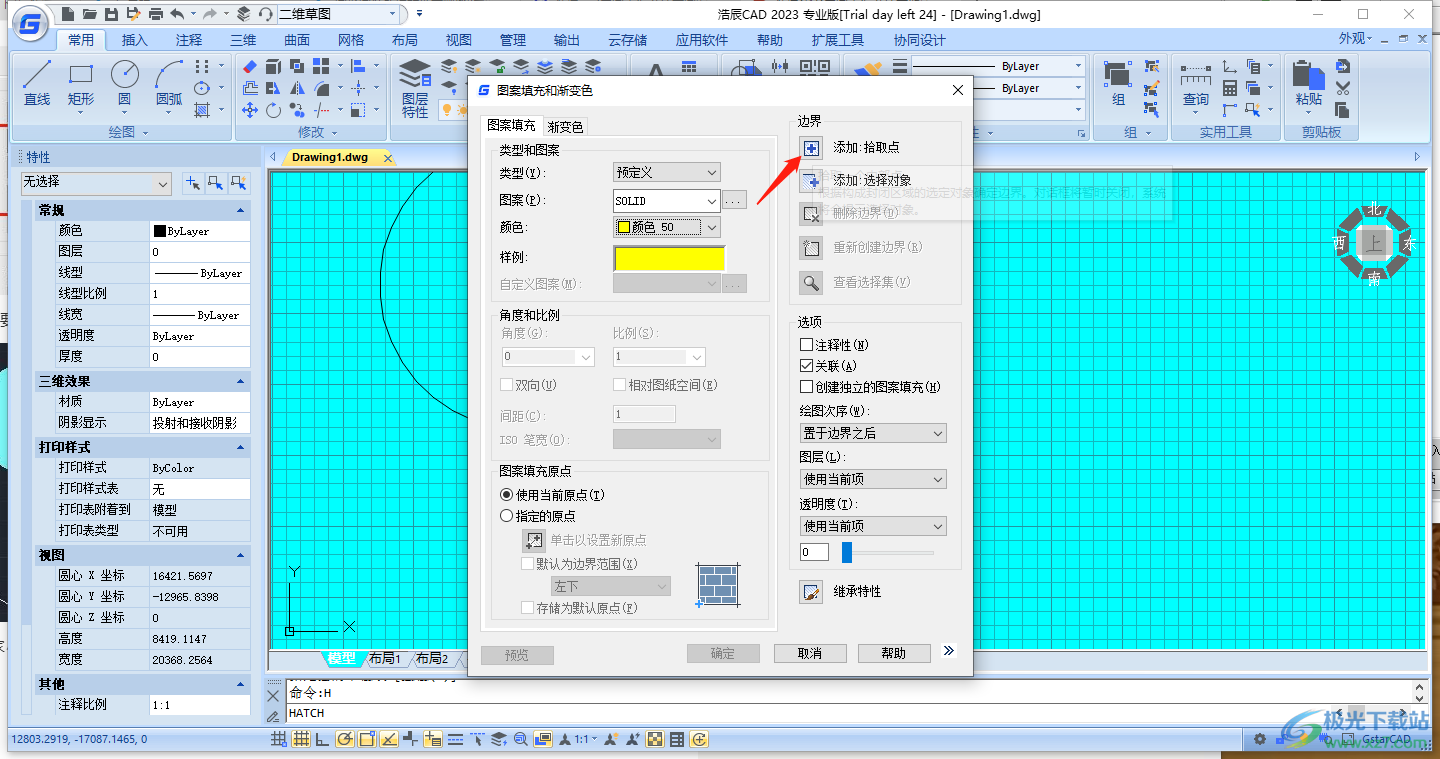Click the yellow 样例 sample swatch
The image size is (1440, 759).
669,258
